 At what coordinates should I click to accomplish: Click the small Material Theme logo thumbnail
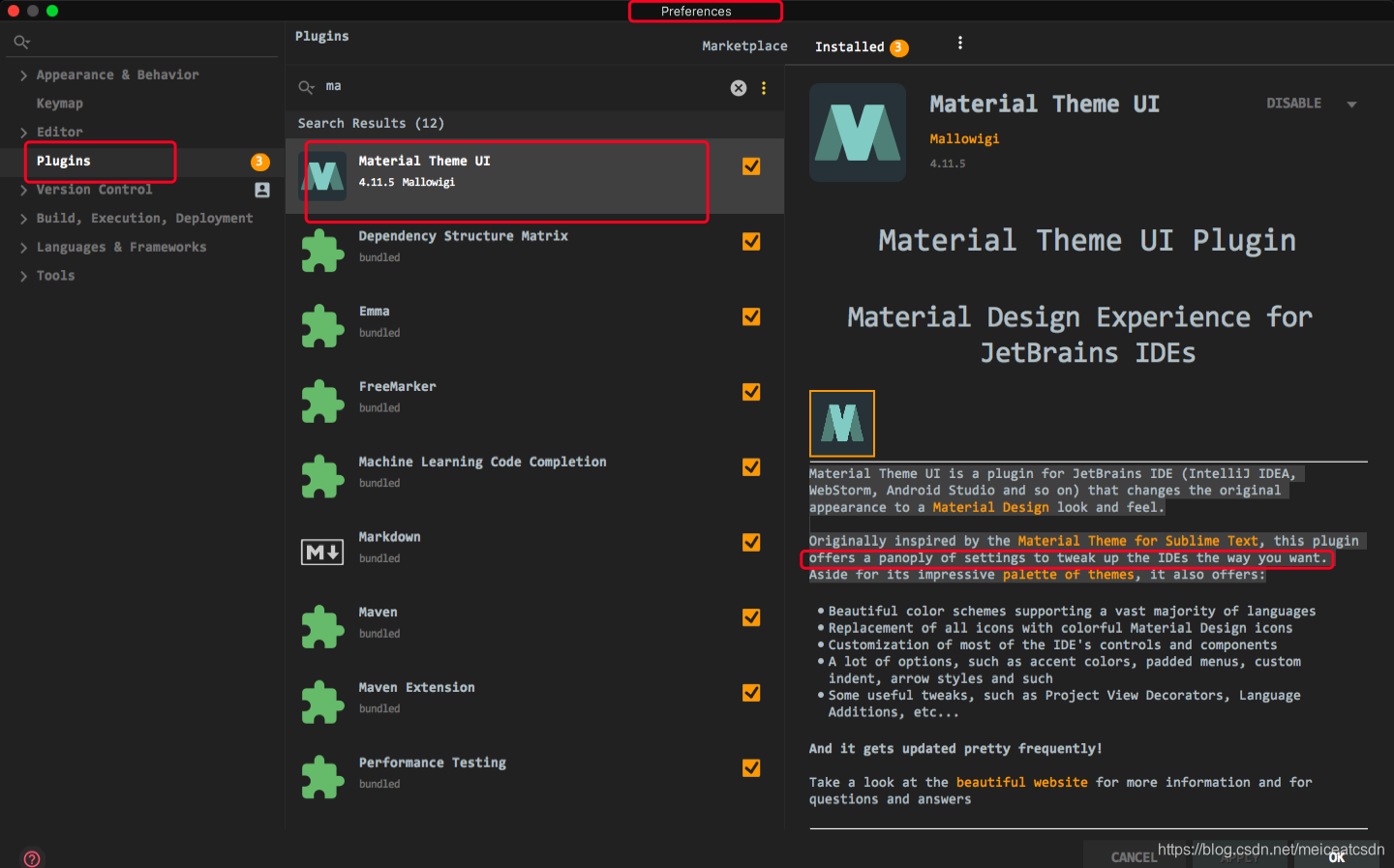(842, 424)
